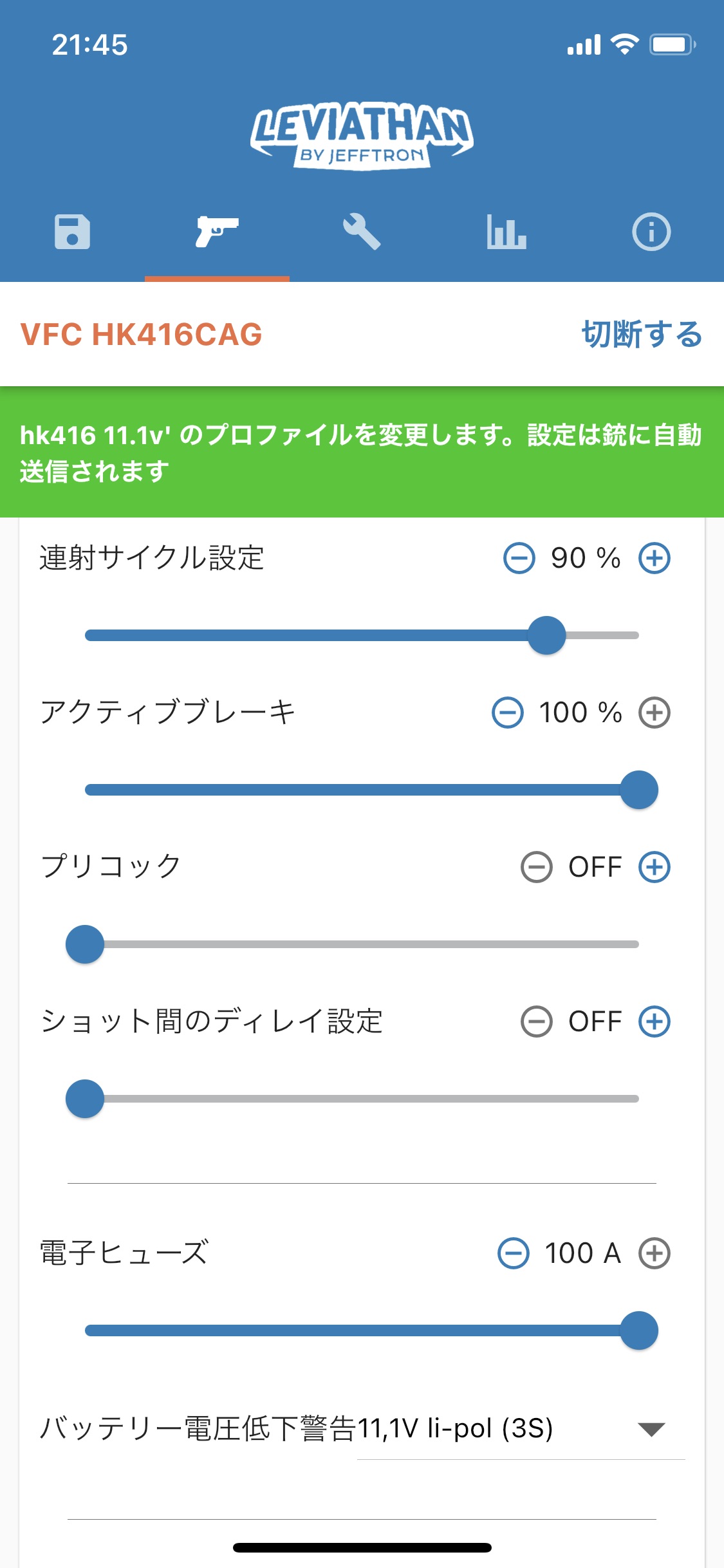
Task: Open the save profiles tab (floppy icon)
Action: [72, 232]
